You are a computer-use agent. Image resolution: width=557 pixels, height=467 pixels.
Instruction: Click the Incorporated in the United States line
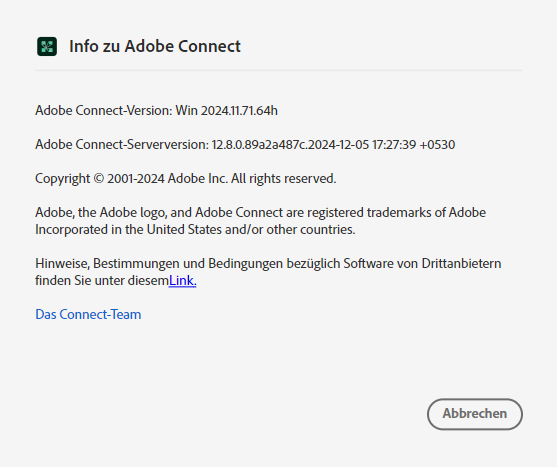[x=195, y=229]
